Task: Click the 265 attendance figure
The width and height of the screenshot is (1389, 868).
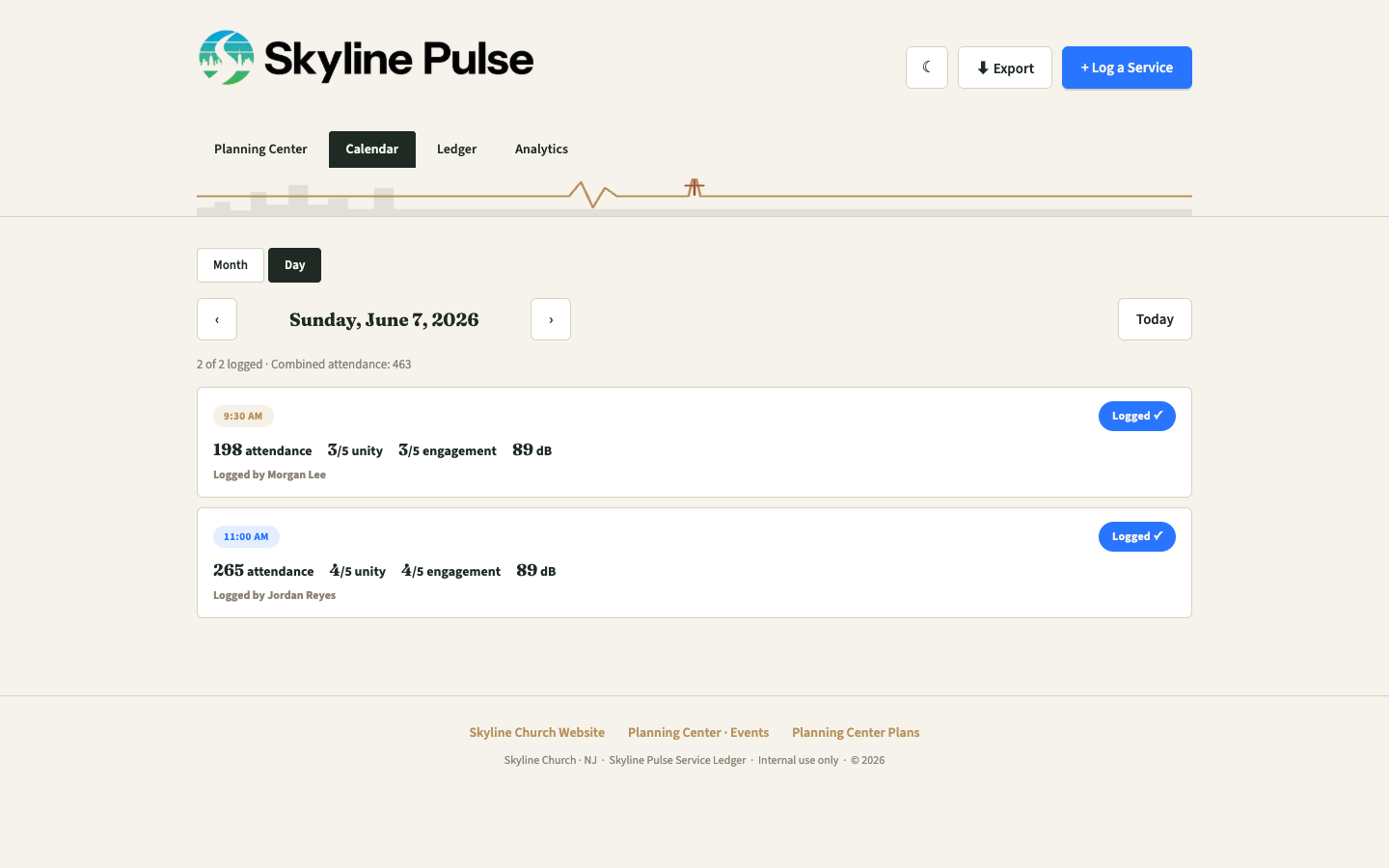Action: click(263, 571)
